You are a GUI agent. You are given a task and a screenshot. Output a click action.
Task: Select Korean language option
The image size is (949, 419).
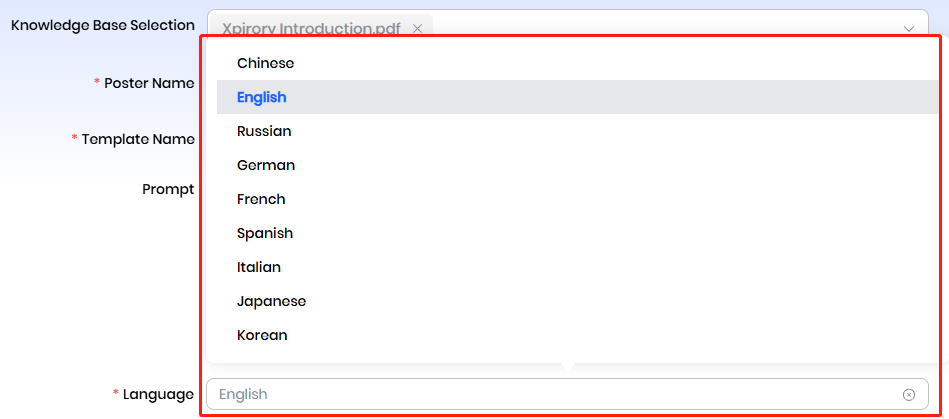point(262,335)
